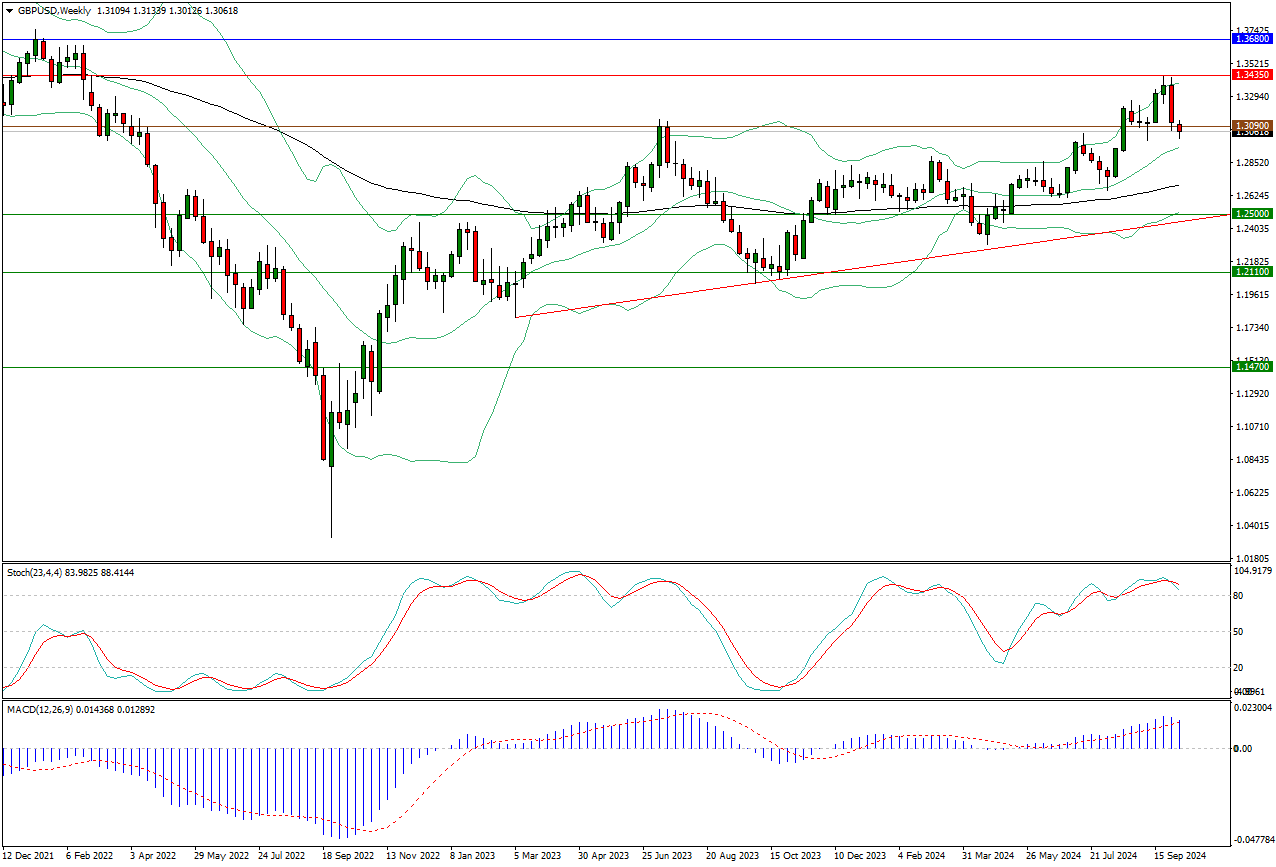This screenshot has width=1276, height=867.
Task: Click the GBPUSD,Weekly chart title text
Action: tap(53, 10)
